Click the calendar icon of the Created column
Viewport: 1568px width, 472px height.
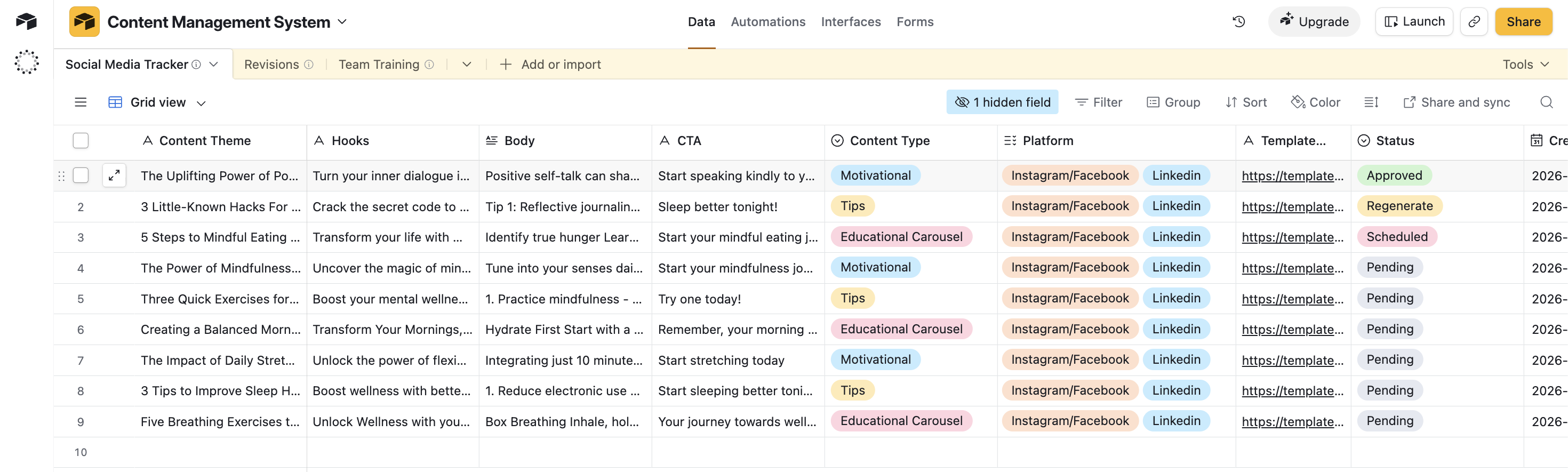1537,141
